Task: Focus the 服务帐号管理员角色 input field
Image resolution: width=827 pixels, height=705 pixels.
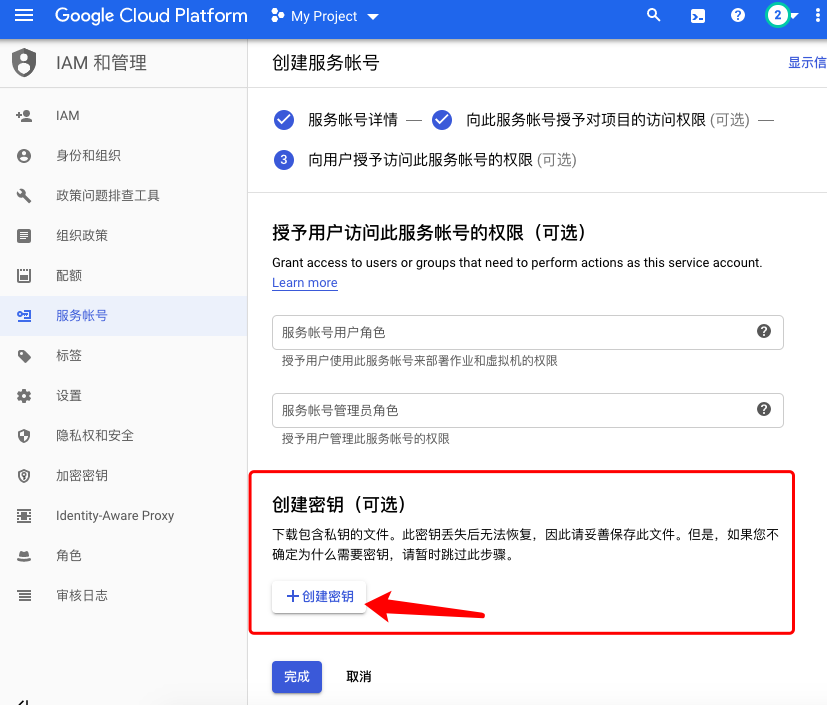Action: click(527, 410)
